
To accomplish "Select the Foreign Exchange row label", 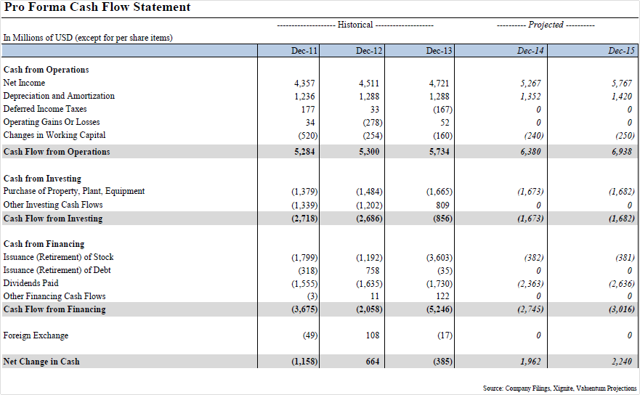I will tap(36, 335).
